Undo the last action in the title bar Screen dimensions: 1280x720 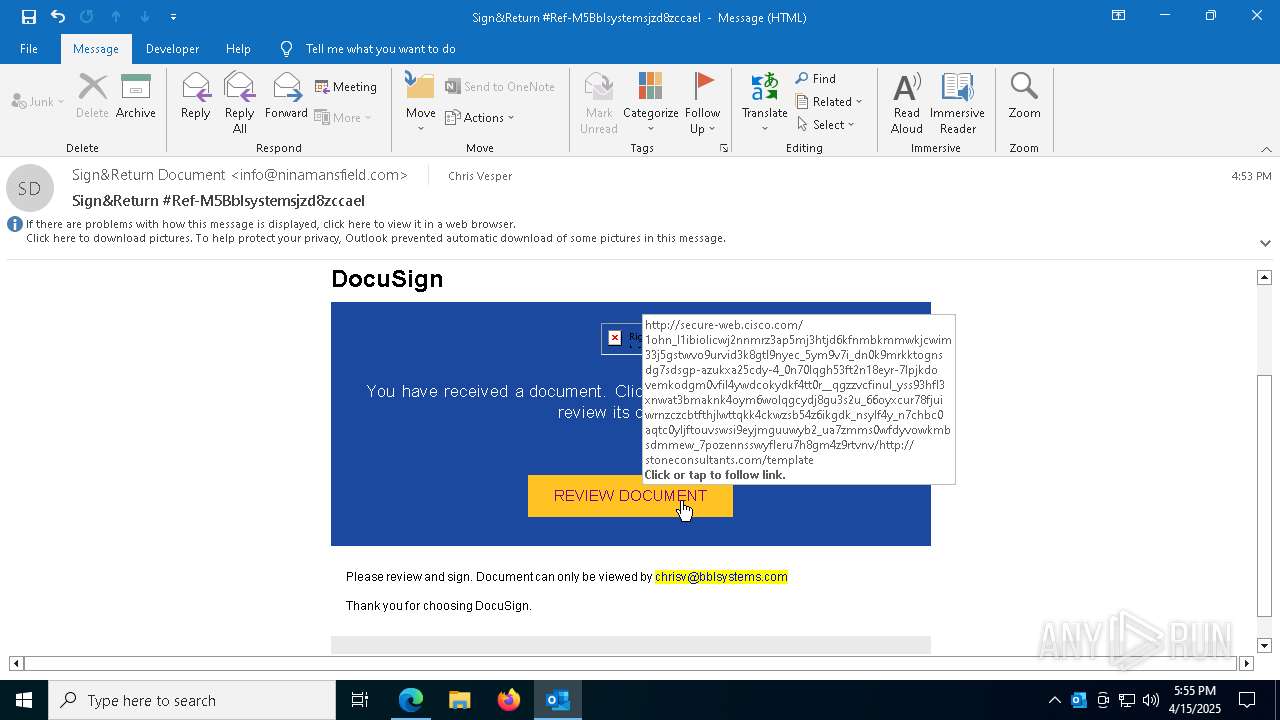click(58, 16)
